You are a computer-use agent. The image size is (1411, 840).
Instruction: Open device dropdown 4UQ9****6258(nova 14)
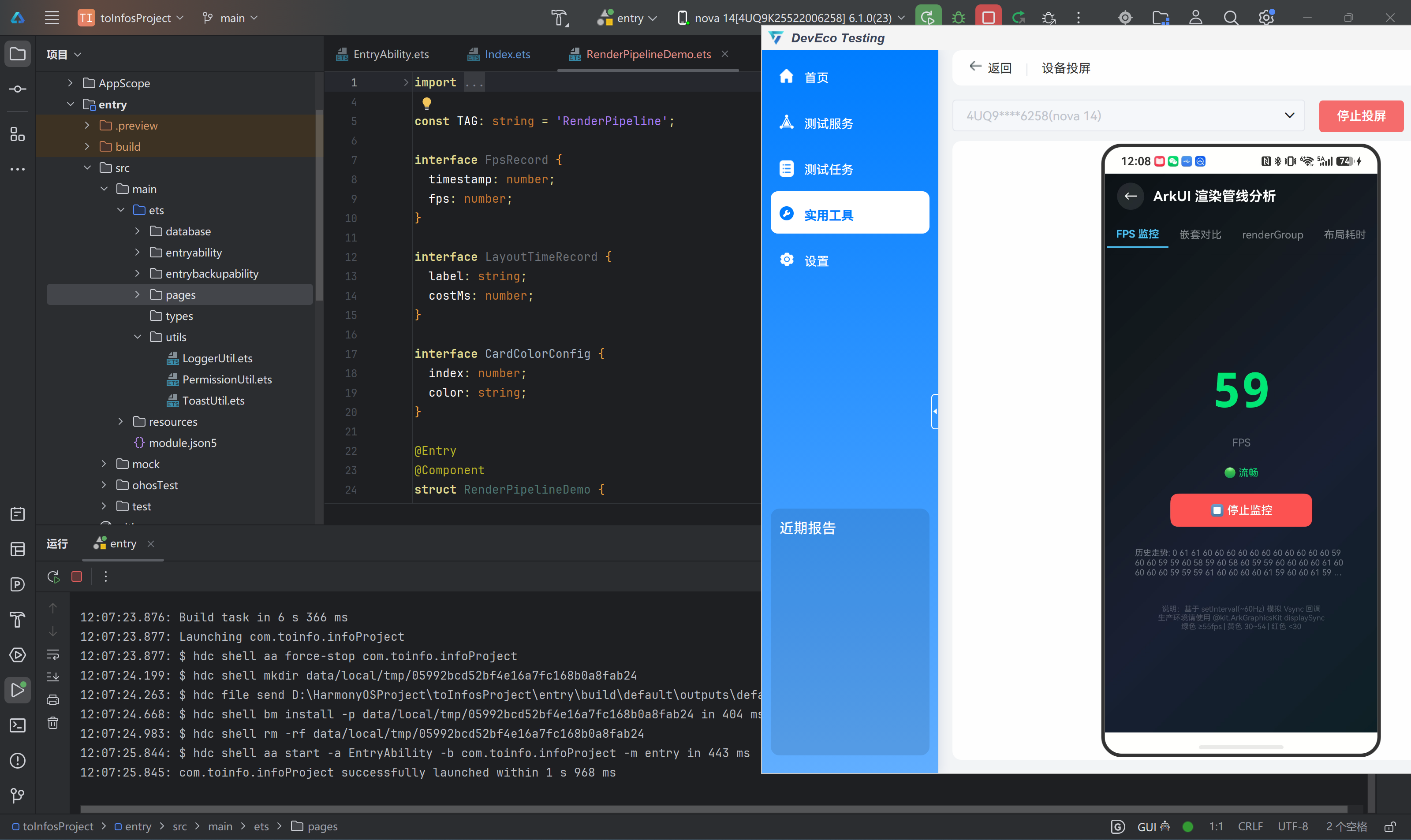pos(1128,115)
